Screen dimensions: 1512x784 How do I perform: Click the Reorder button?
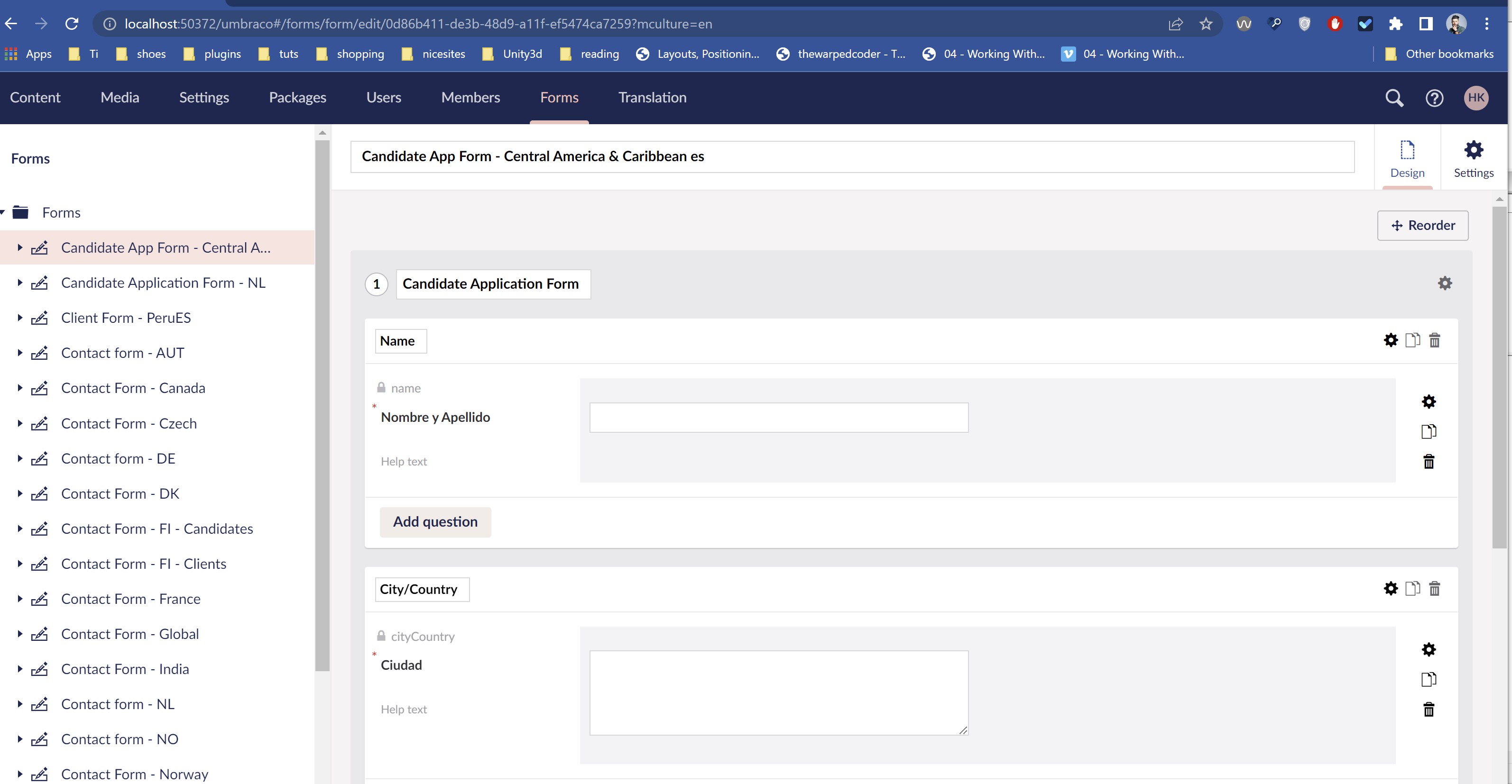coord(1423,225)
